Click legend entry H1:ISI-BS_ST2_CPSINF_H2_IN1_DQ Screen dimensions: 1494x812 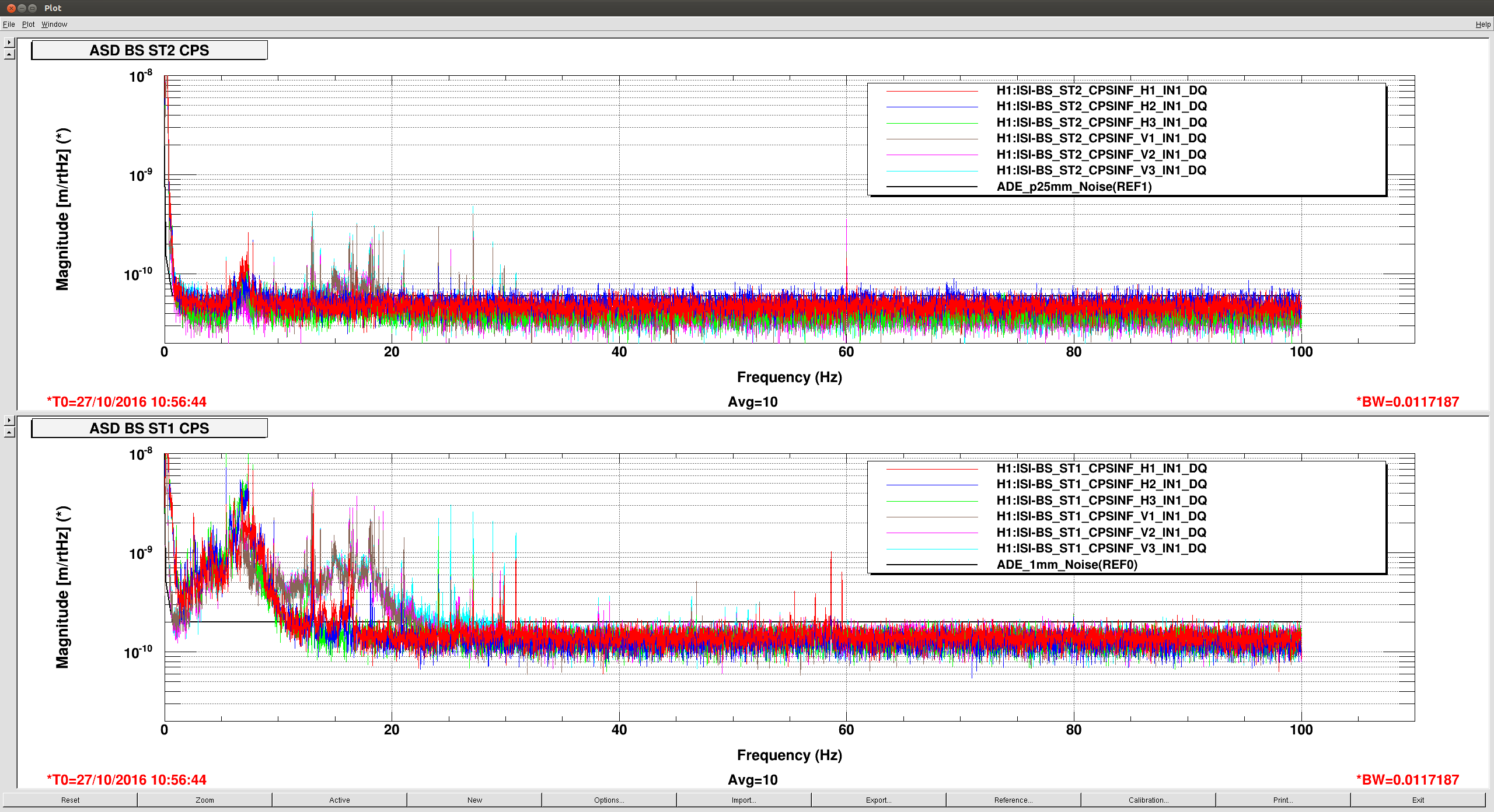[x=1101, y=106]
